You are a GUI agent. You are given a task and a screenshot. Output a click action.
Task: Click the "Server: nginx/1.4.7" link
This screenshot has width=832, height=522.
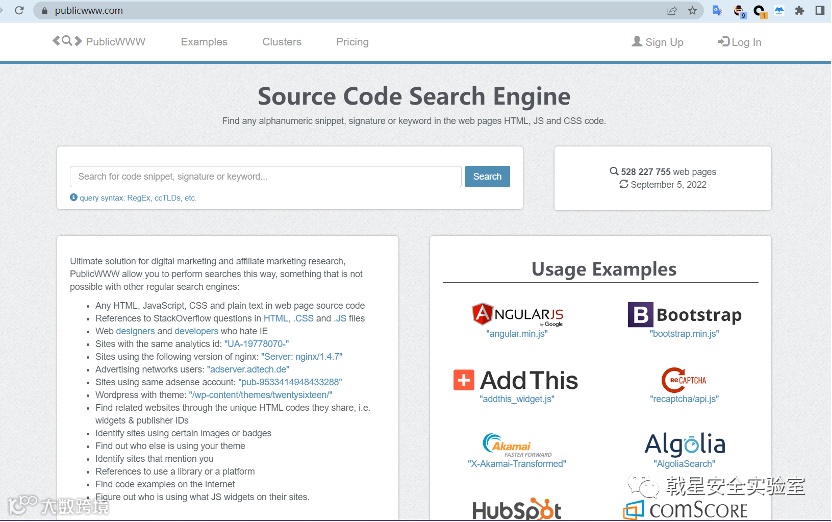coord(302,356)
